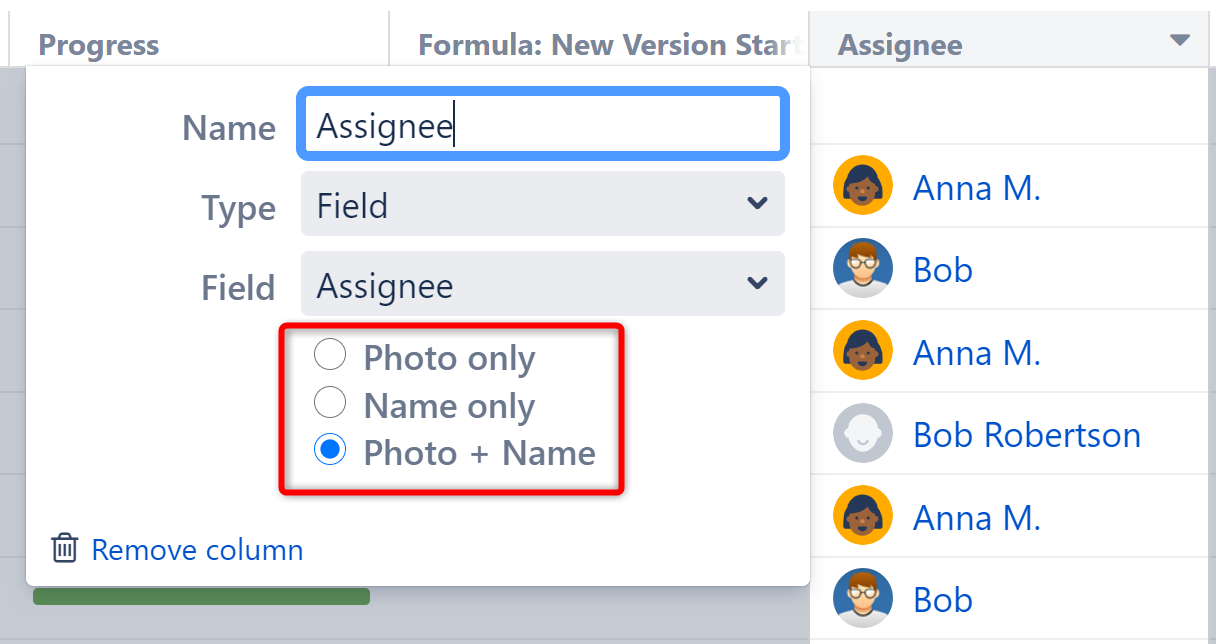Viewport: 1216px width, 644px height.
Task: Click the first Bob avatar with glasses
Action: click(x=862, y=268)
